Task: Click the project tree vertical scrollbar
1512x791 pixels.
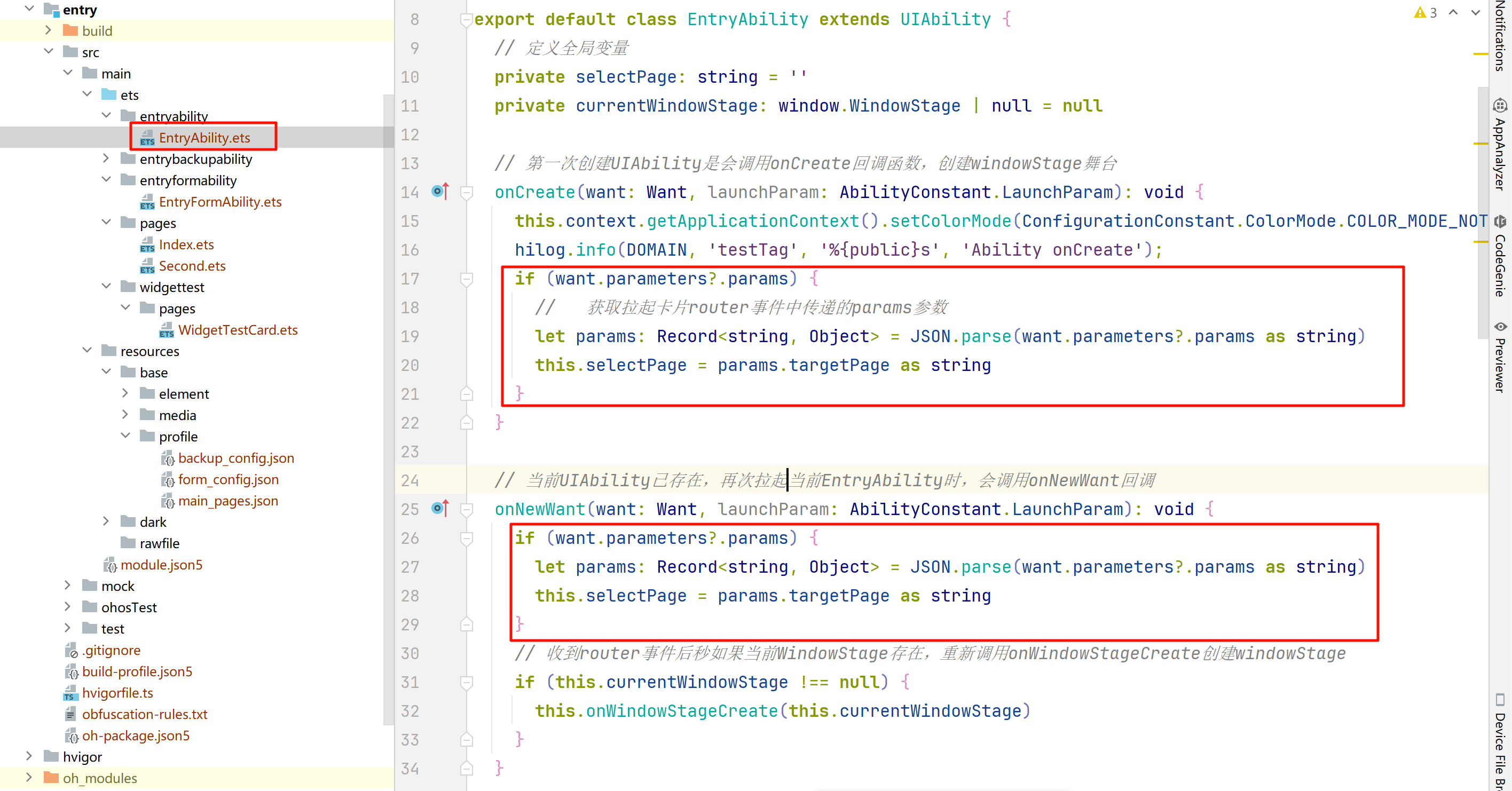Action: coord(388,411)
